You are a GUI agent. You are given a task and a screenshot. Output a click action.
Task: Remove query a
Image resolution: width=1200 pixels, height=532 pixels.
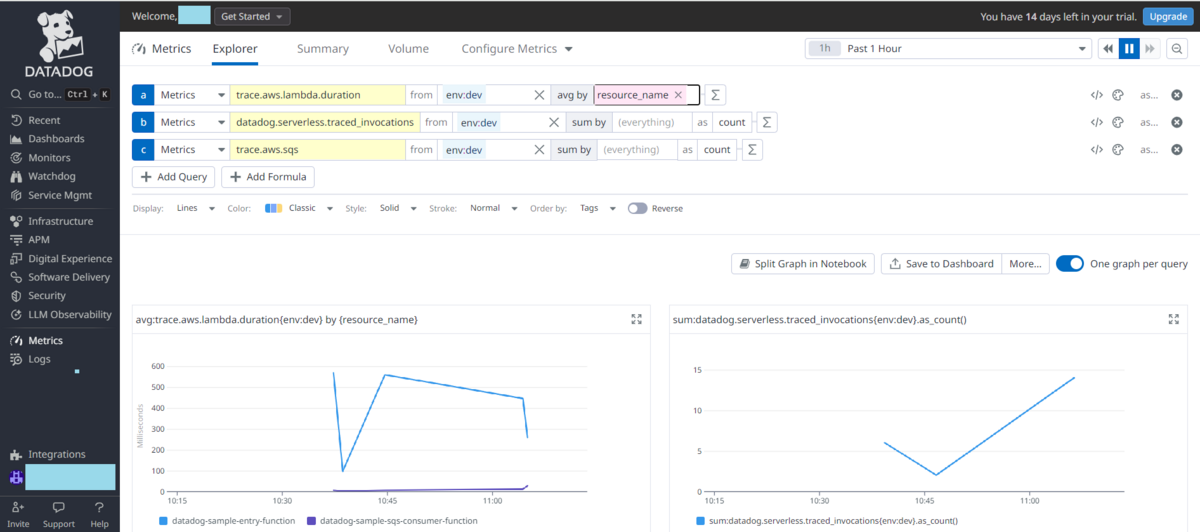(x=1177, y=95)
